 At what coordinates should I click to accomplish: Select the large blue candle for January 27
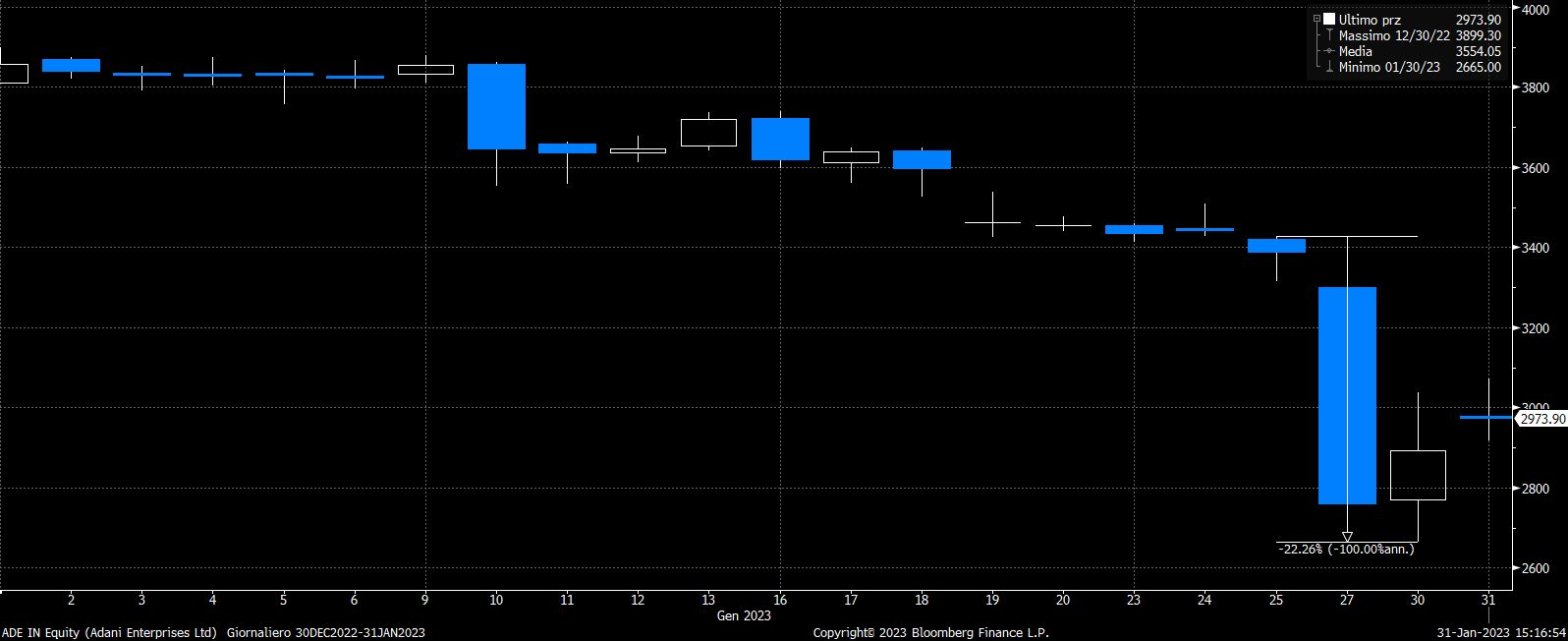[x=1347, y=395]
